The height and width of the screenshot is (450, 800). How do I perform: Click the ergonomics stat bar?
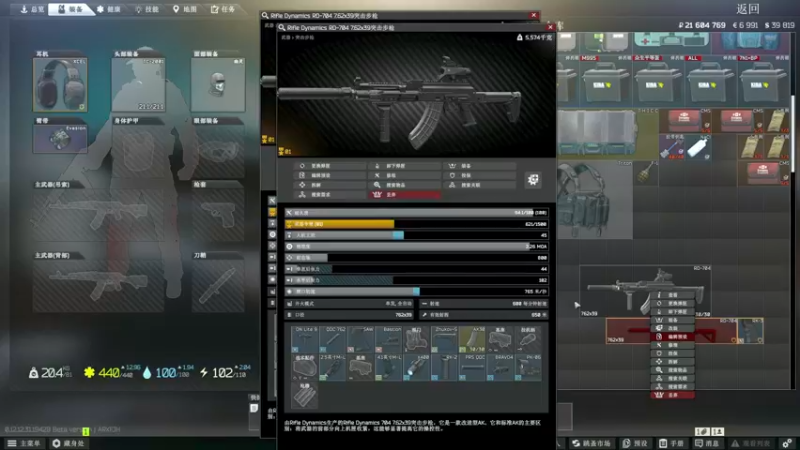[x=416, y=235]
